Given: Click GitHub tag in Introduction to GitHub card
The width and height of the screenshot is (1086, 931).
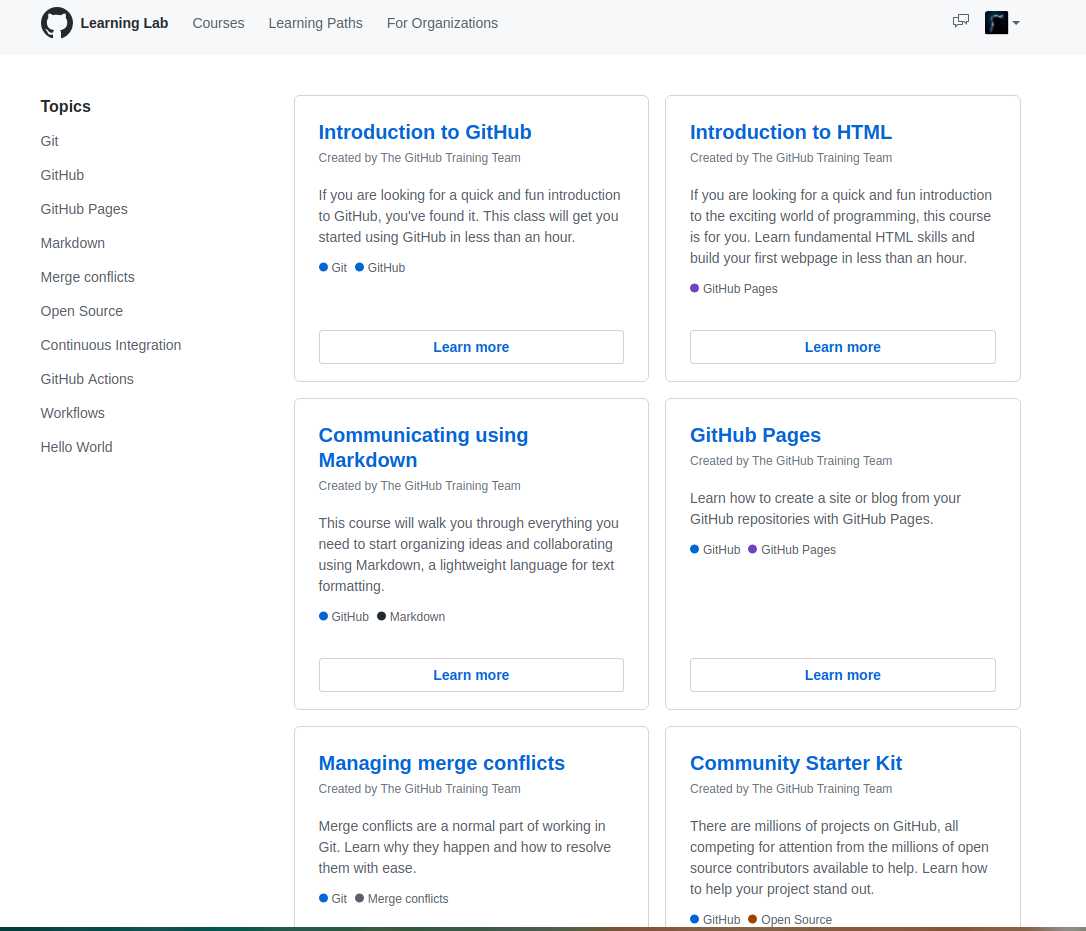Looking at the screenshot, I should [x=380, y=267].
